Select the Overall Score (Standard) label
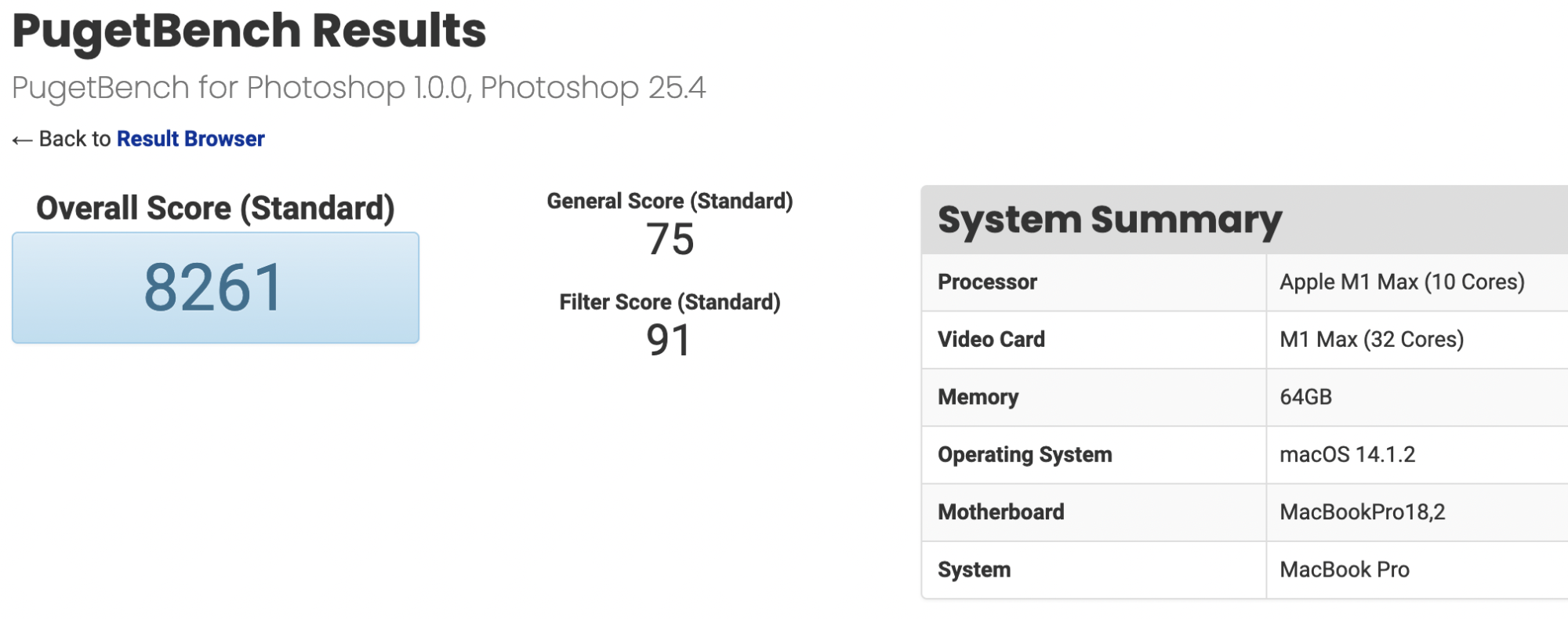The height and width of the screenshot is (619, 1568). coord(216,208)
